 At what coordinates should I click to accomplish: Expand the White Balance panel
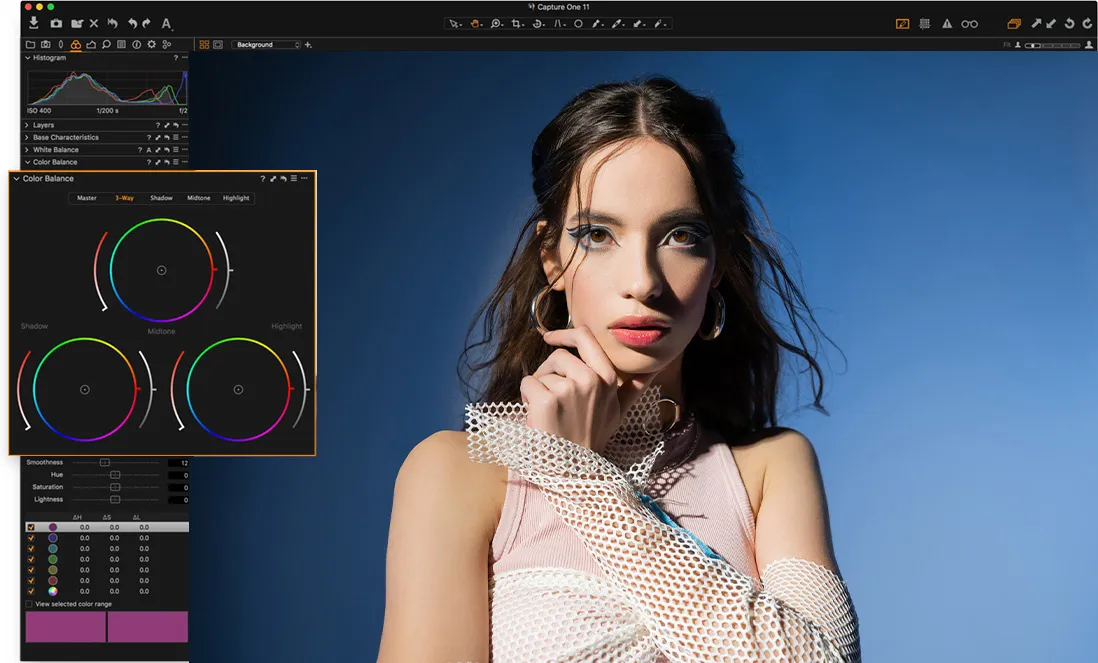[27, 150]
